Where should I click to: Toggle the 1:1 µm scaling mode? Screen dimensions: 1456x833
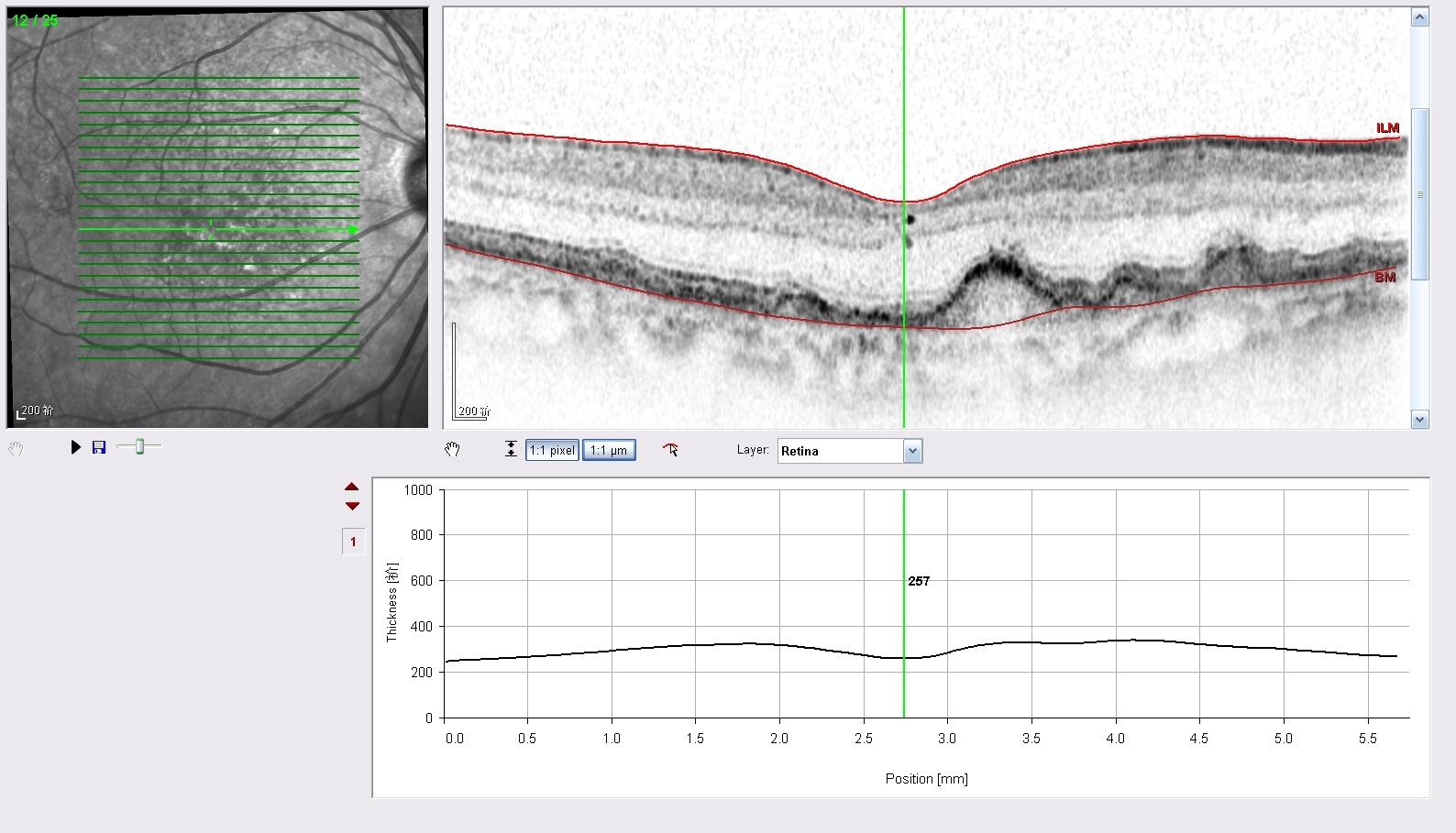click(x=609, y=450)
